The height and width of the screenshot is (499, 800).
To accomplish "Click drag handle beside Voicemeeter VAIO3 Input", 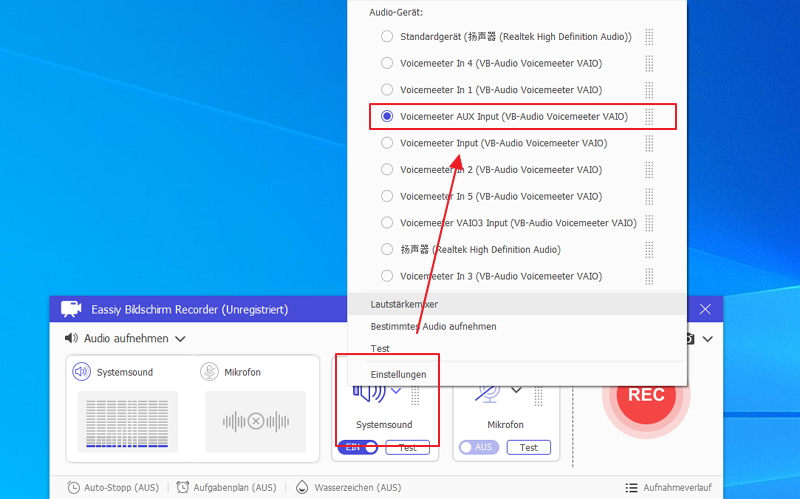I will 649,223.
